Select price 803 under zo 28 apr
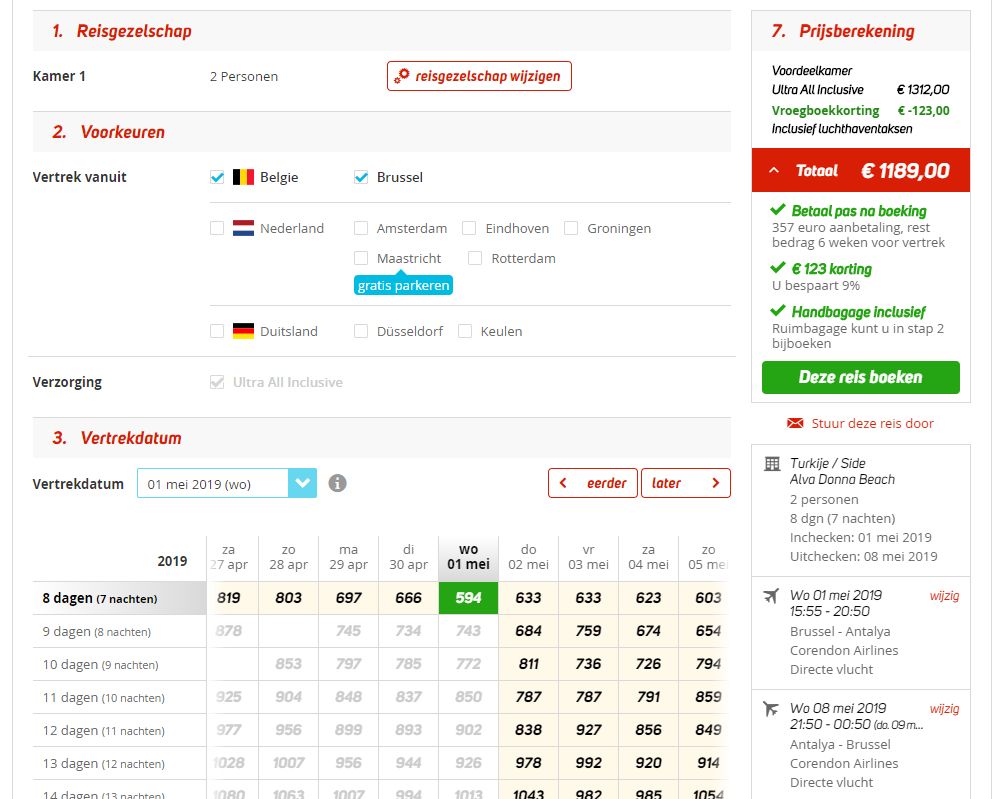This screenshot has width=996, height=799. (288, 598)
